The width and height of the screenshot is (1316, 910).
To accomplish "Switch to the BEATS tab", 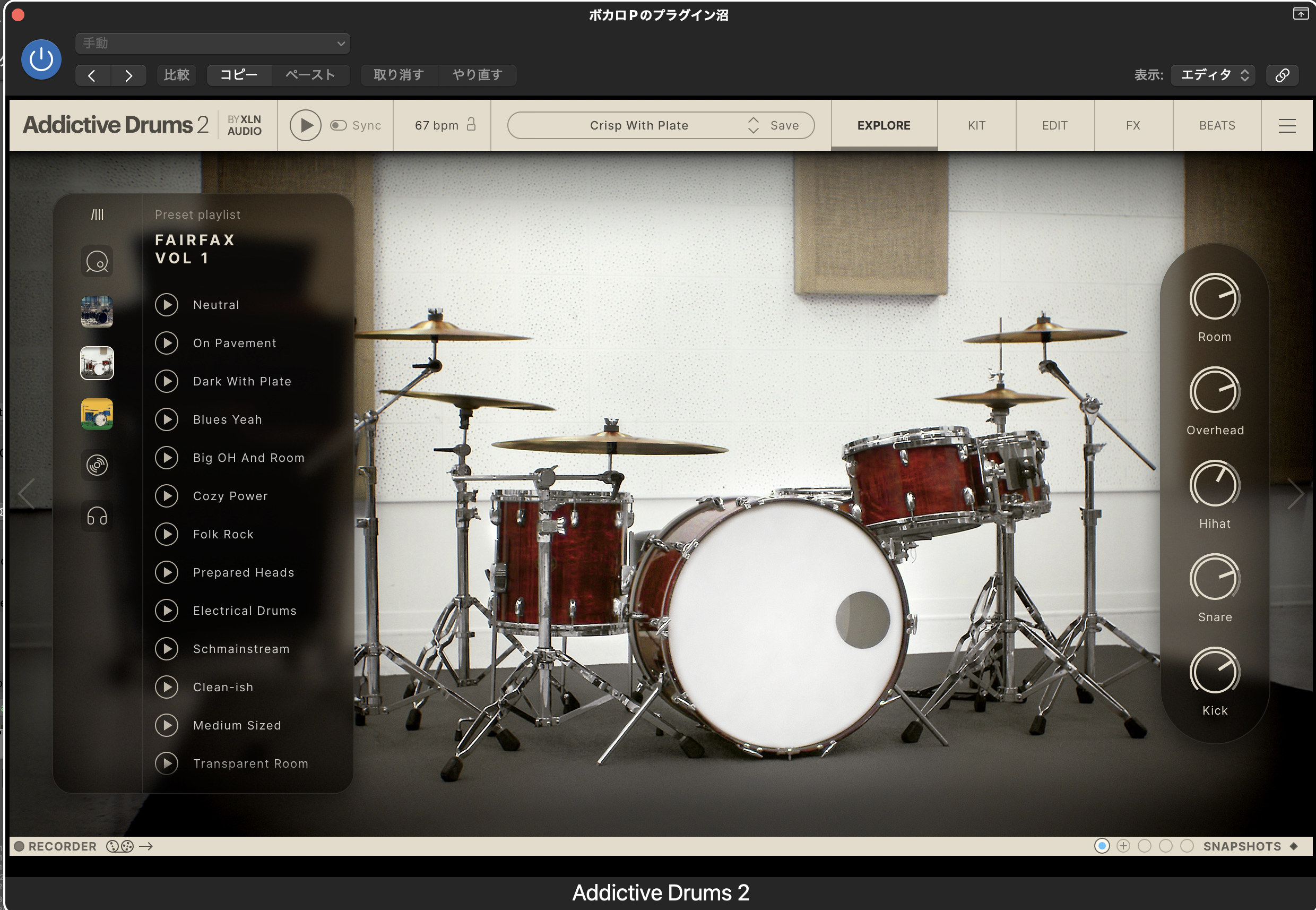I will (x=1217, y=125).
